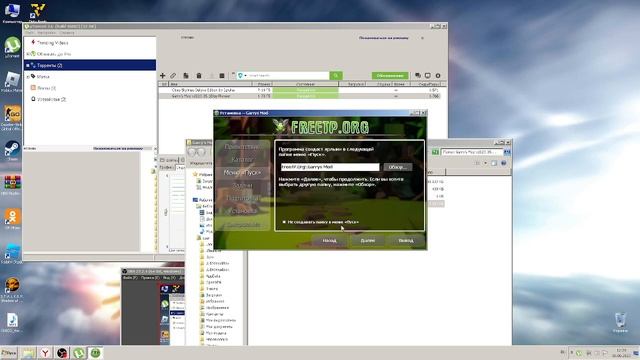Click the remote monitor icon in uTorrent toolbar

427,76
